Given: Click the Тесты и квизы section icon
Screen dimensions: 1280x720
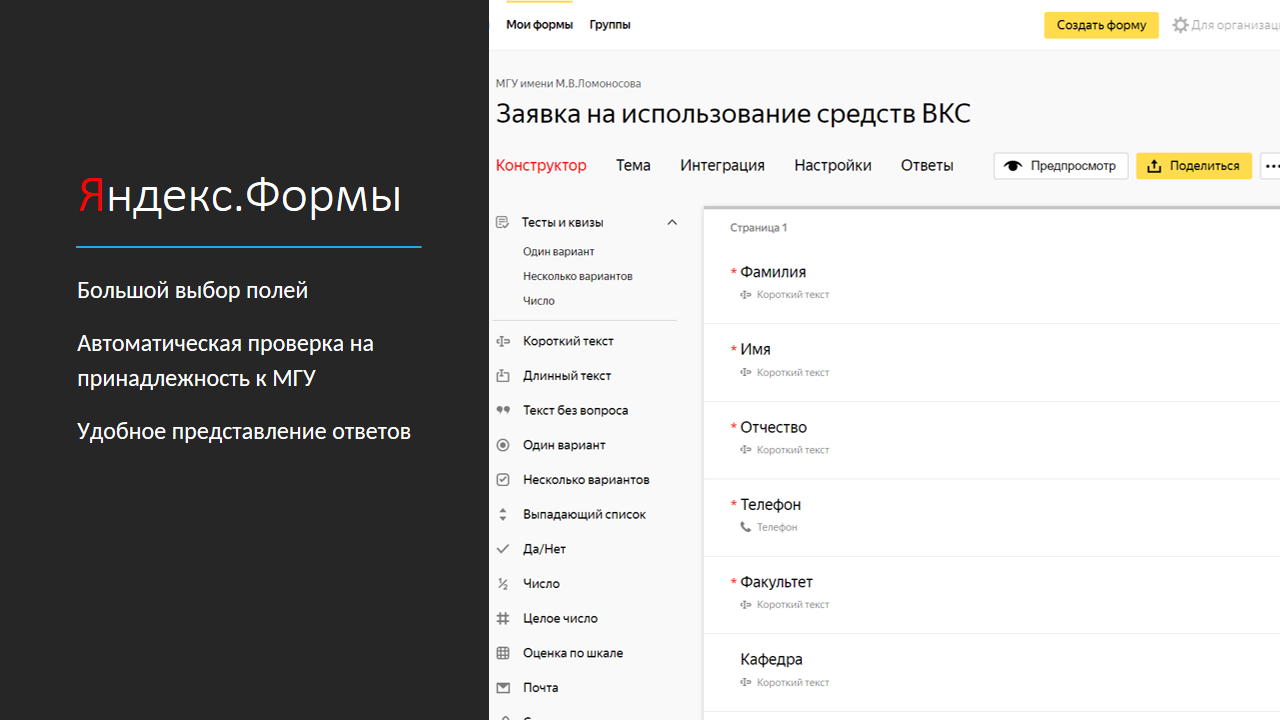Looking at the screenshot, I should (502, 222).
